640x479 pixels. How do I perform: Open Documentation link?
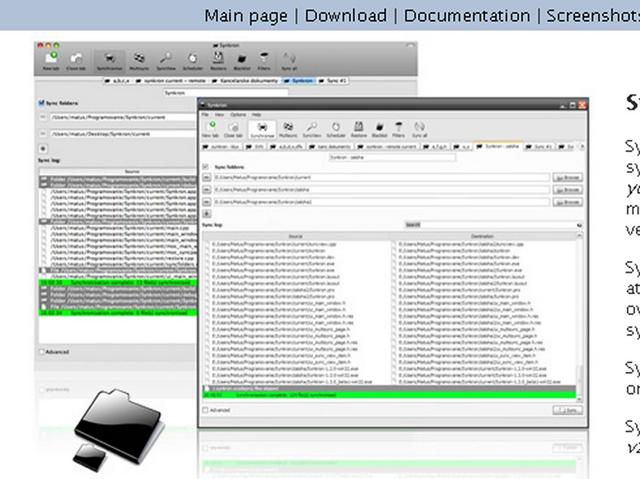click(x=467, y=16)
